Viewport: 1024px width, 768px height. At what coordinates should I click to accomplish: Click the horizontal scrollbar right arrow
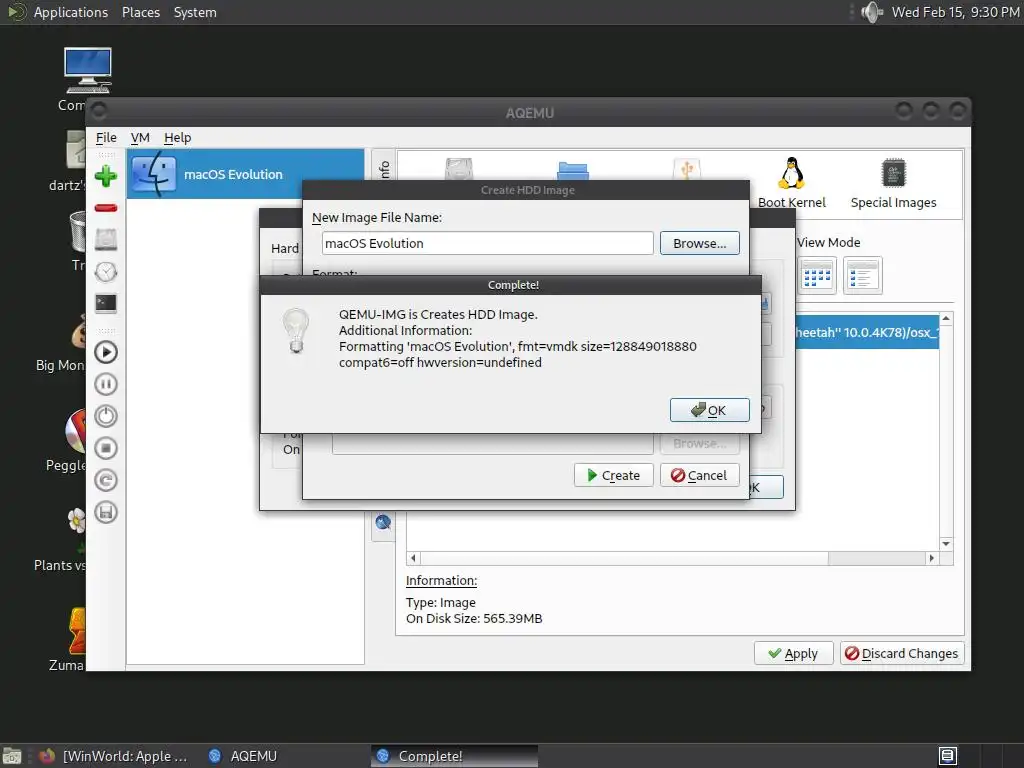pos(932,558)
